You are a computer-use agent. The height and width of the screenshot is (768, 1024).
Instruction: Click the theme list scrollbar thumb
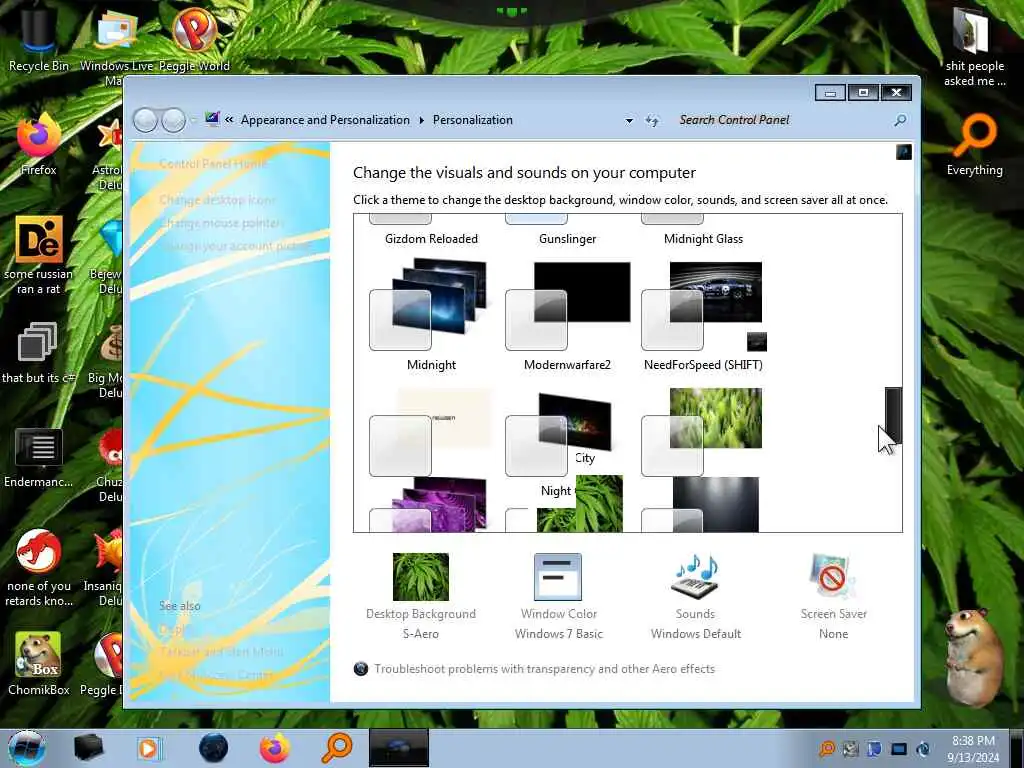(x=893, y=415)
